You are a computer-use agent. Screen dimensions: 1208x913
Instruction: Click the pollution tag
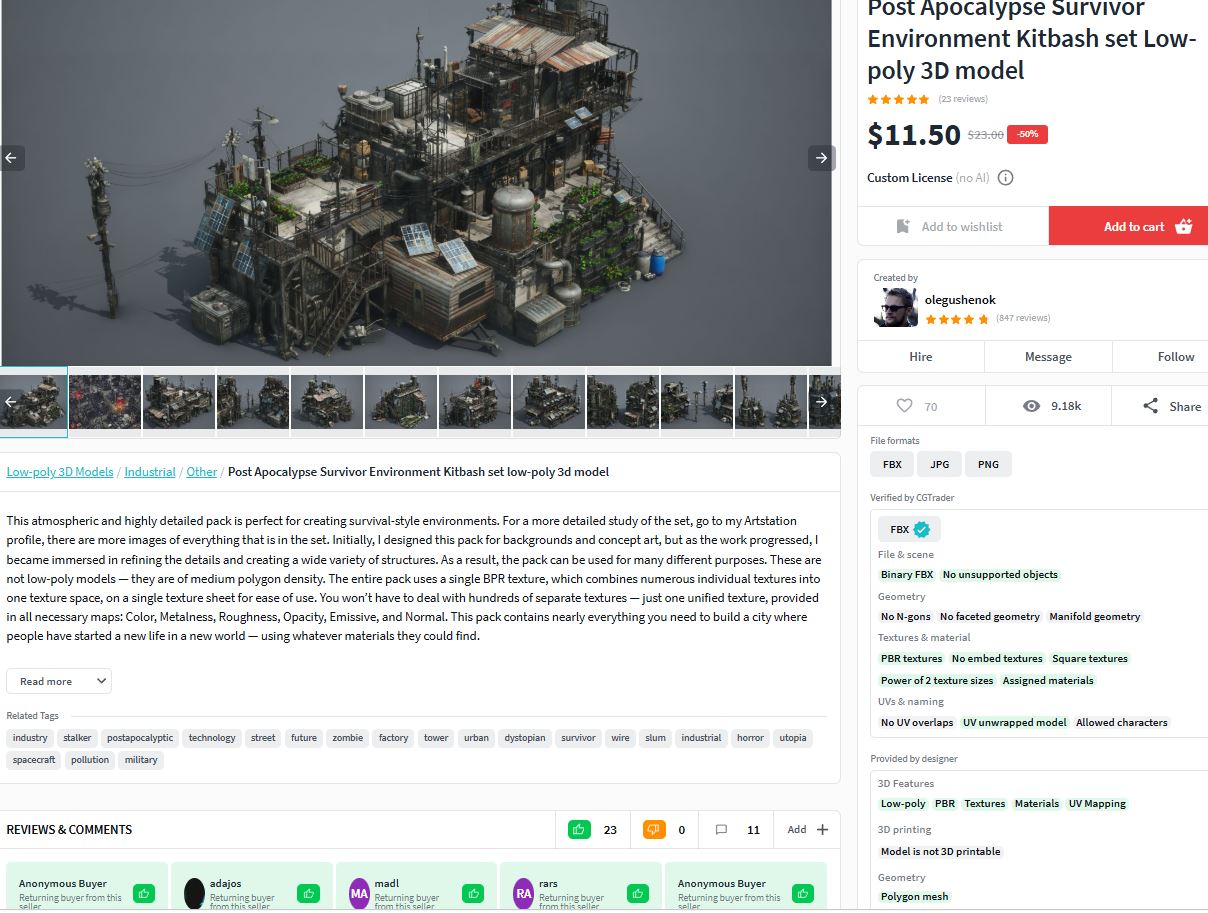[x=90, y=760]
